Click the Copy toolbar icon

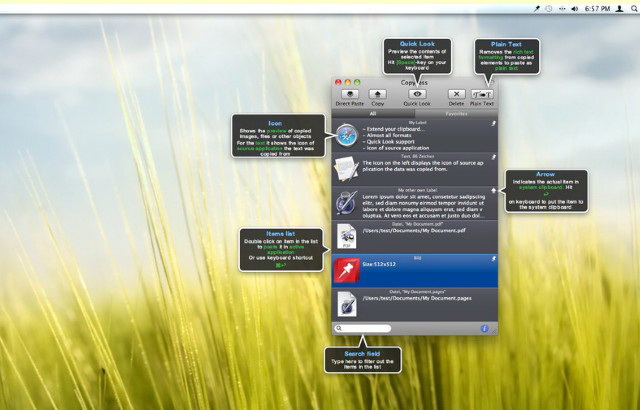378,94
